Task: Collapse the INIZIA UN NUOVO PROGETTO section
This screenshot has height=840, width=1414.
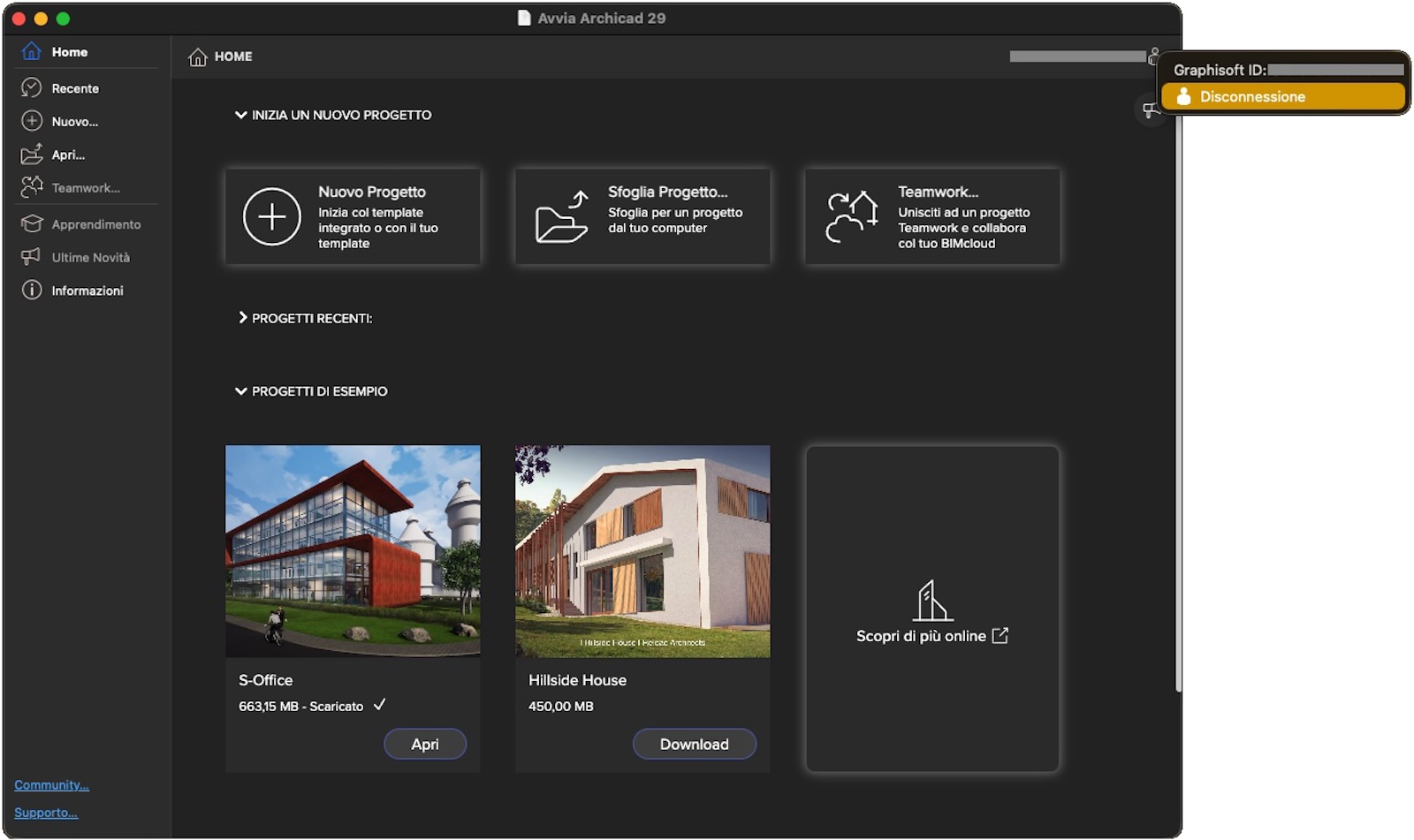Action: 240,115
